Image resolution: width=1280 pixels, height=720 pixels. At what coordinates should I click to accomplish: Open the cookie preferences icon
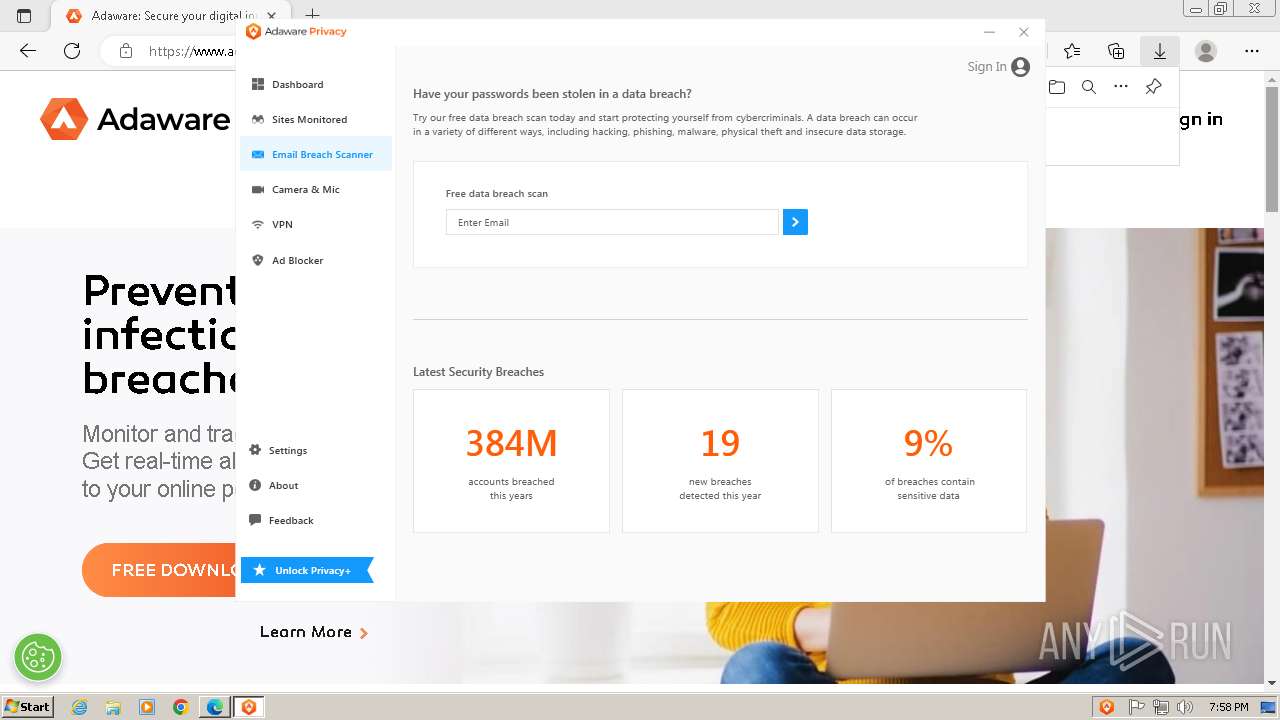click(x=38, y=657)
